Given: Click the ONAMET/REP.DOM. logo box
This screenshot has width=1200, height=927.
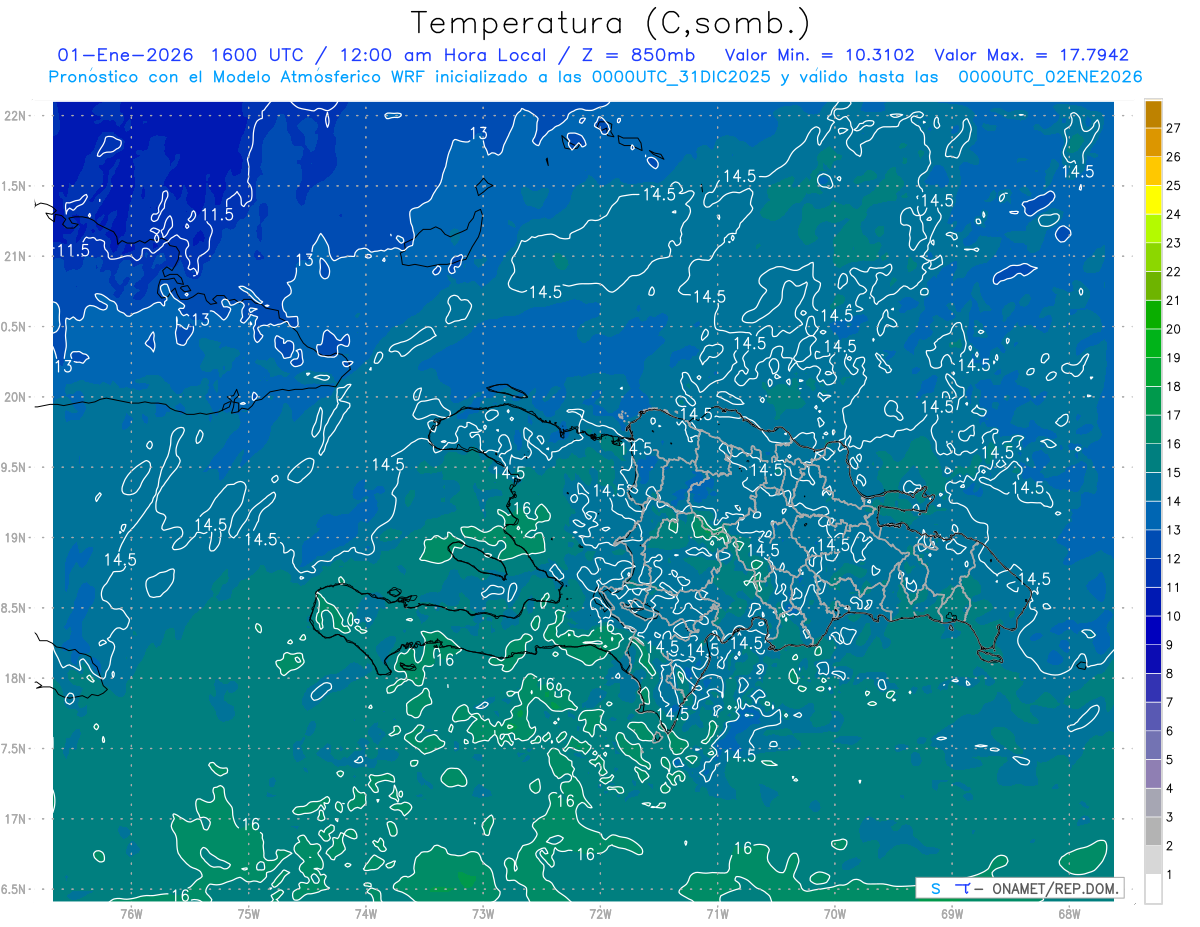Looking at the screenshot, I should tap(1020, 888).
